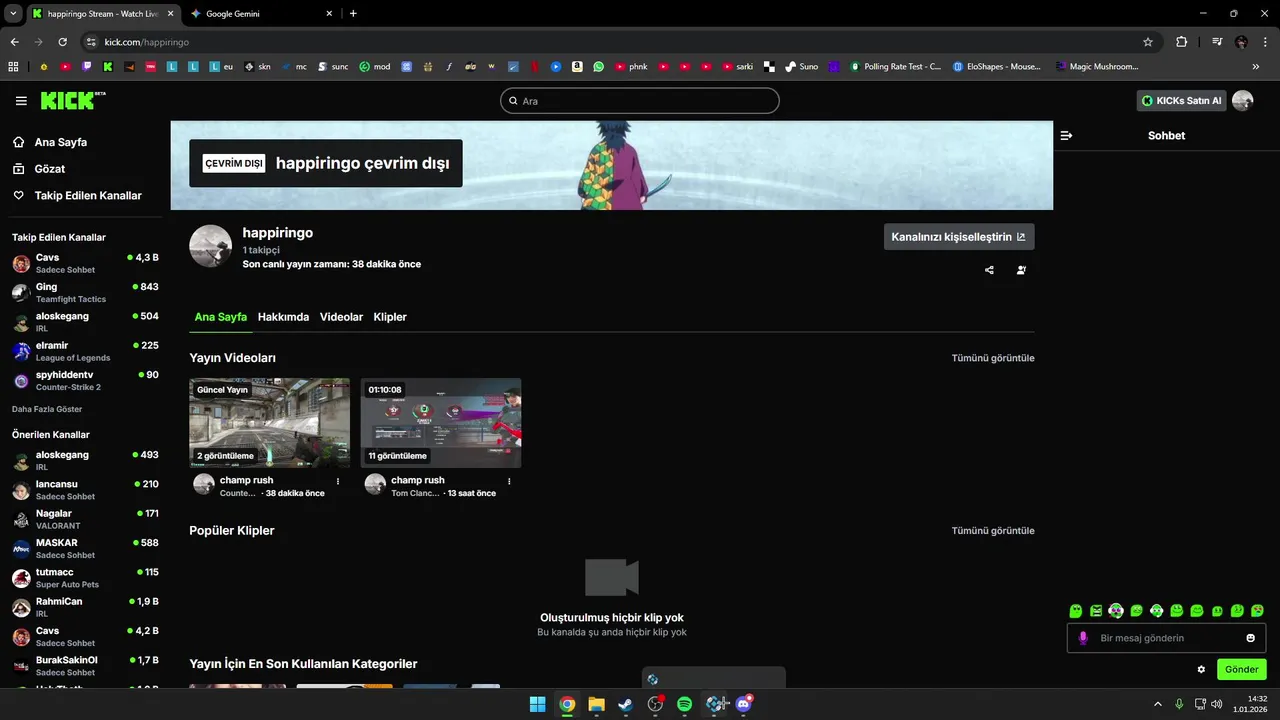Click the KICKs Satın Al button
The height and width of the screenshot is (720, 1280).
click(1181, 100)
